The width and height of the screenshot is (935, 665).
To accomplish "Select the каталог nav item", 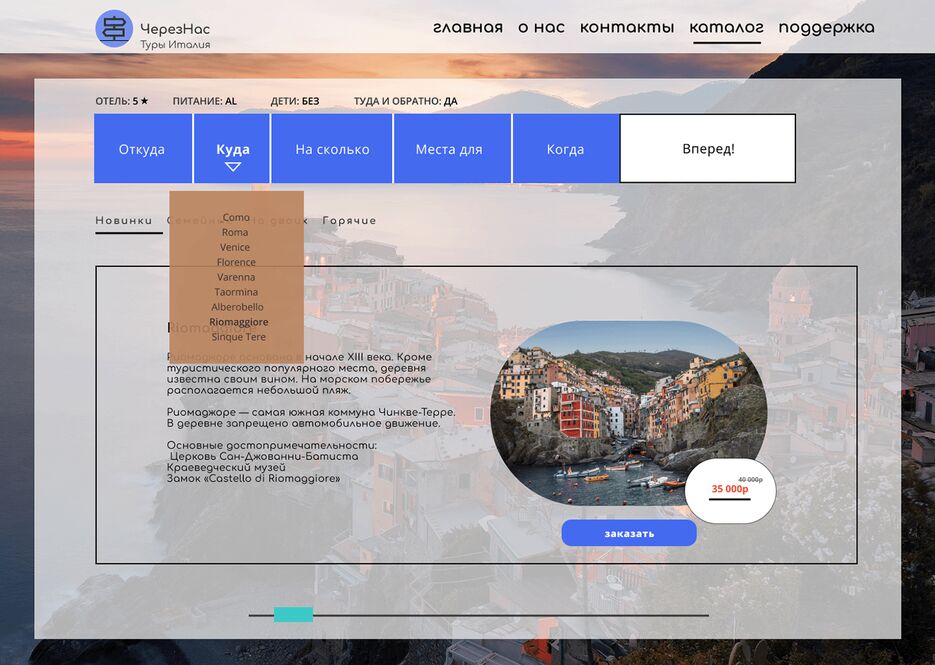I will [x=726, y=27].
